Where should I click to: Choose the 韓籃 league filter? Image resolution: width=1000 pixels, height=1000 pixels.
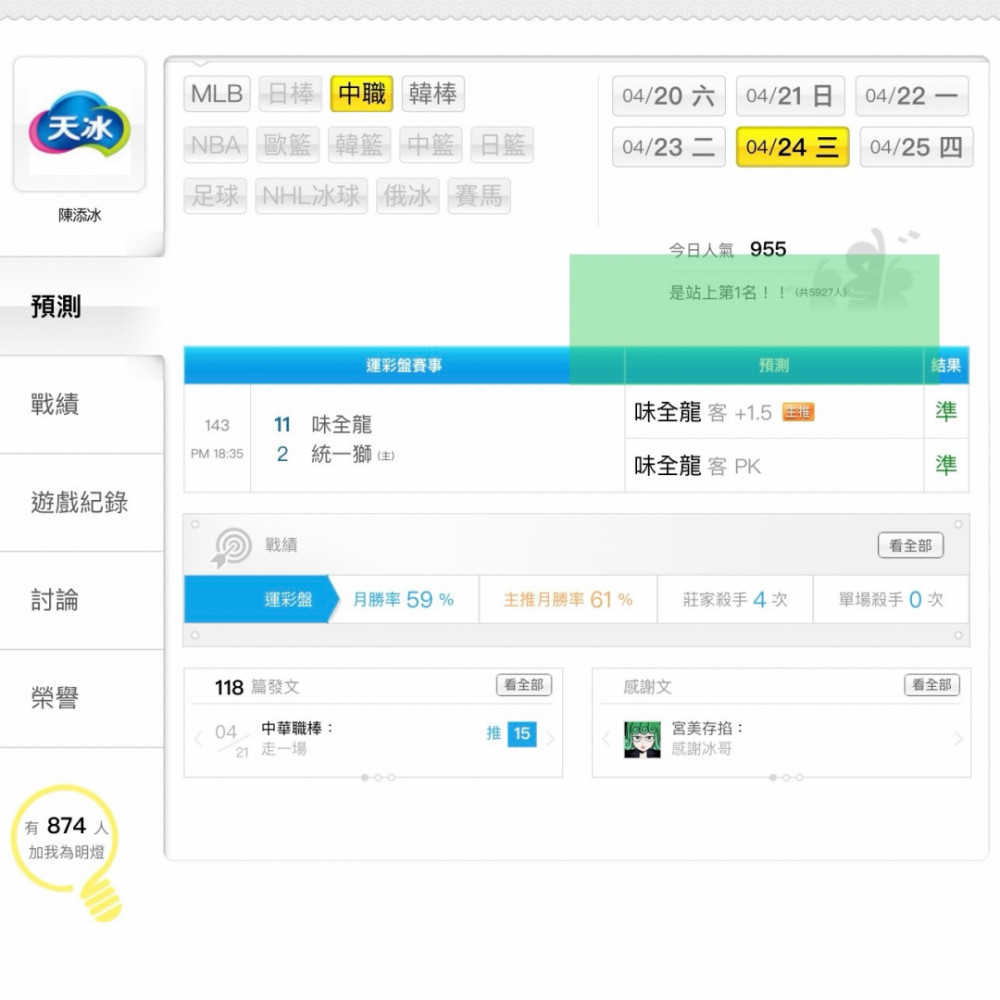point(359,145)
